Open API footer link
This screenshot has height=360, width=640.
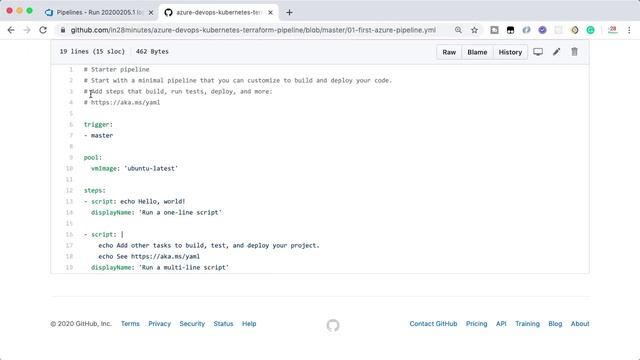[501, 323]
